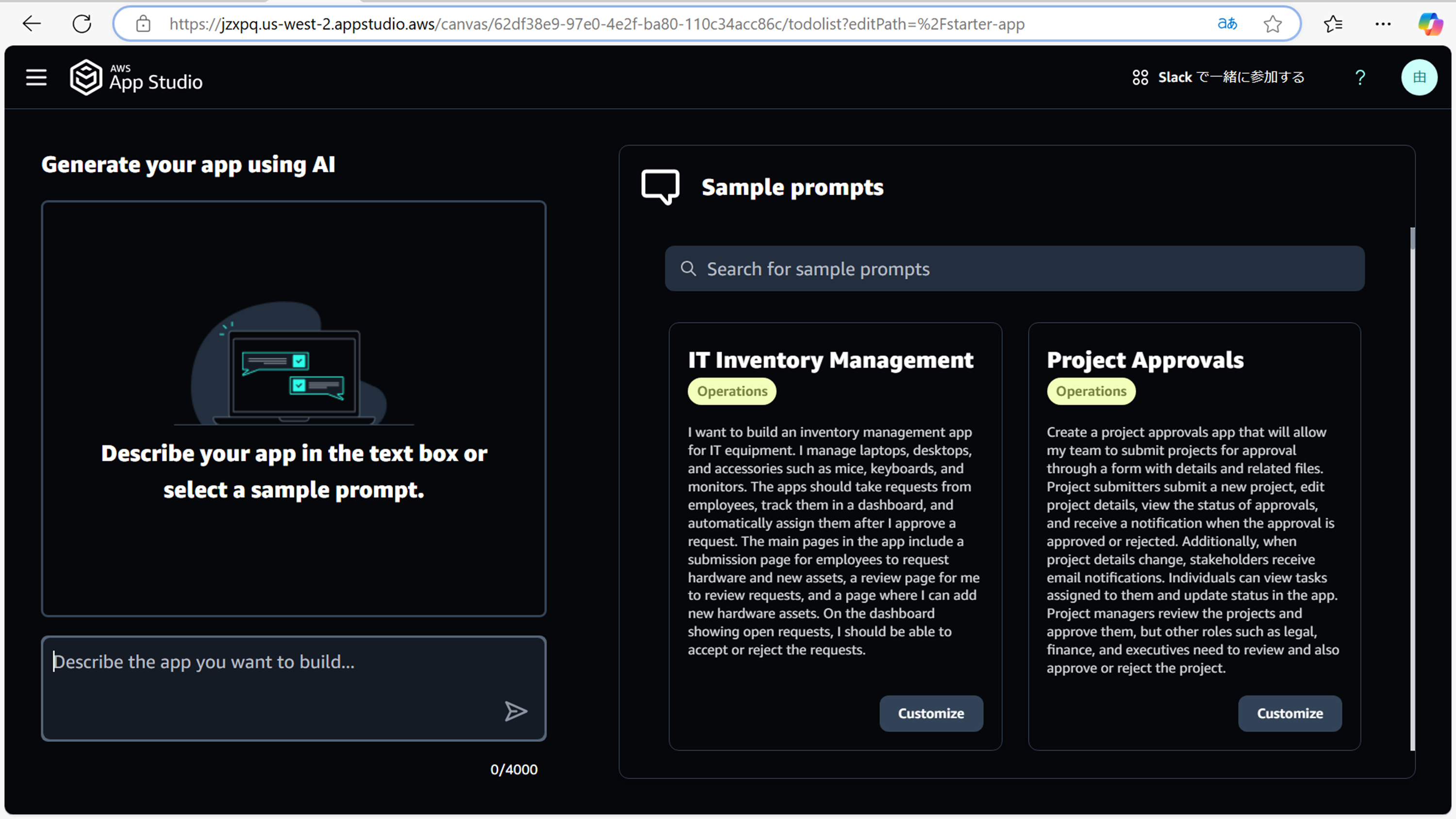Click the Operations tag under IT Inventory Management
The image size is (1456, 819).
click(732, 391)
